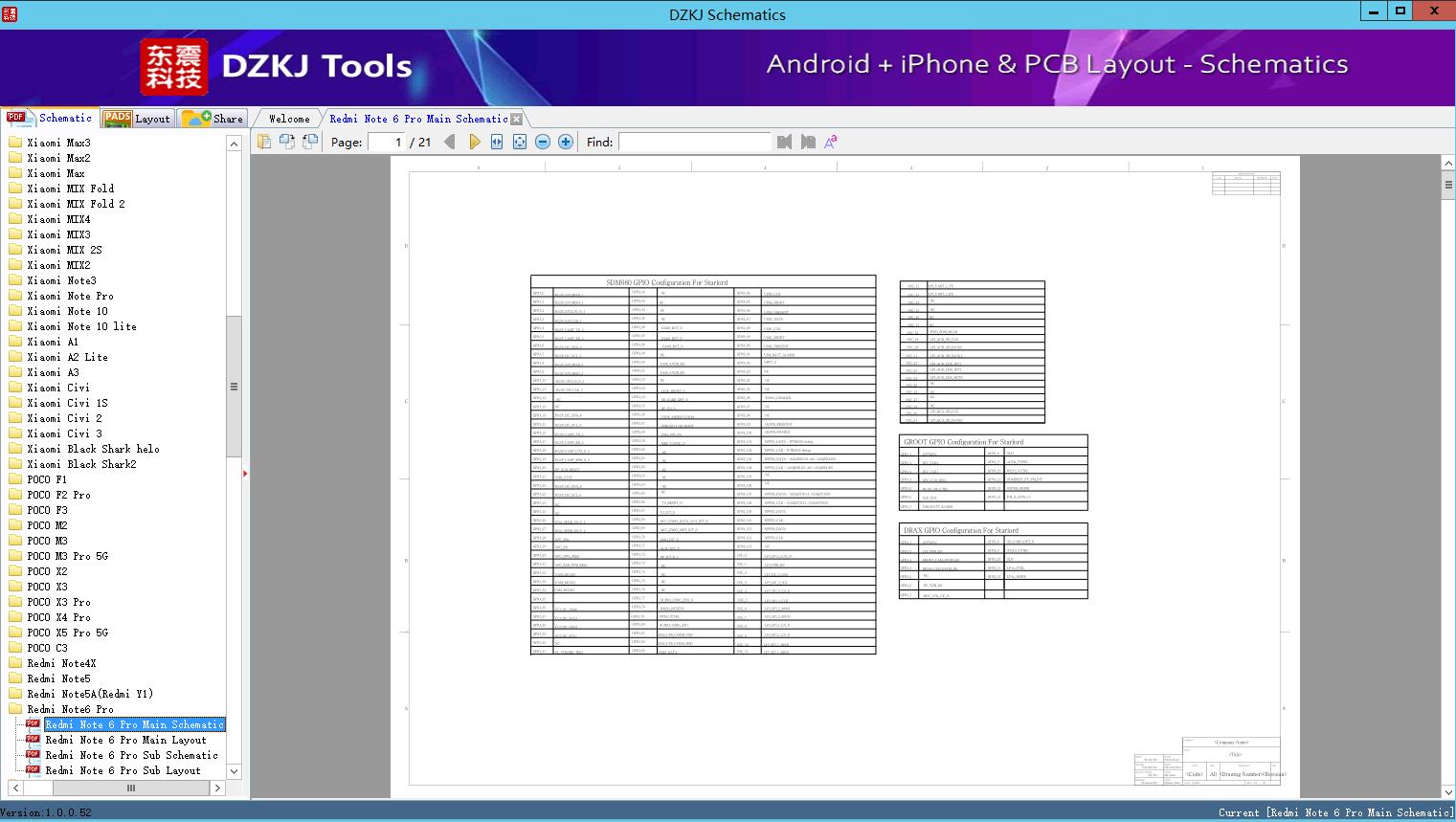Go to the next page arrow
Viewport: 1456px width, 822px height.
coord(475,142)
